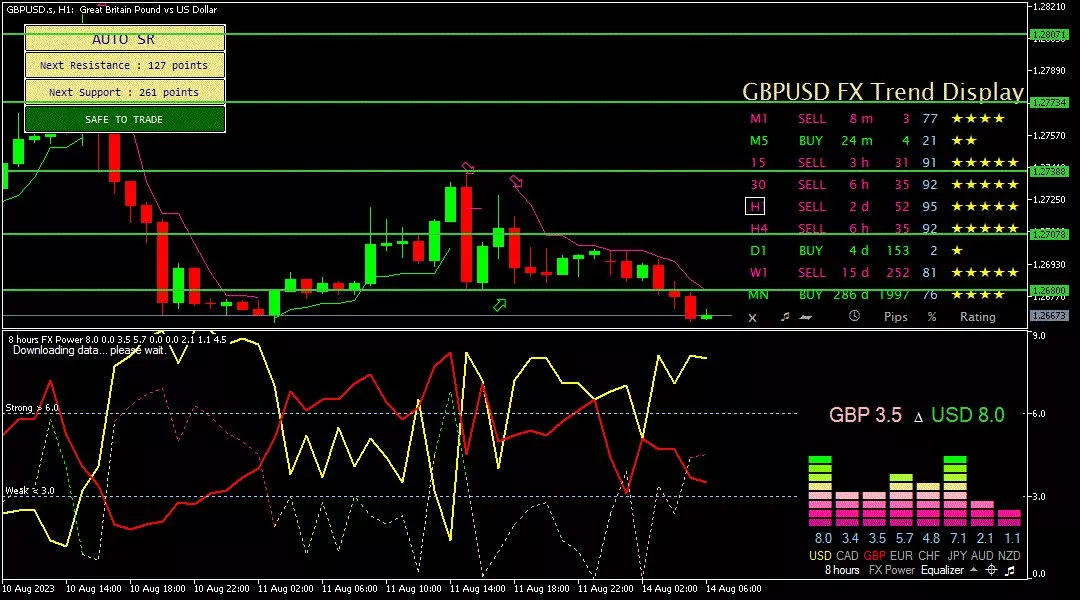This screenshot has width=1080, height=600.
Task: Click the AUTO SR panel title
Action: pos(125,39)
